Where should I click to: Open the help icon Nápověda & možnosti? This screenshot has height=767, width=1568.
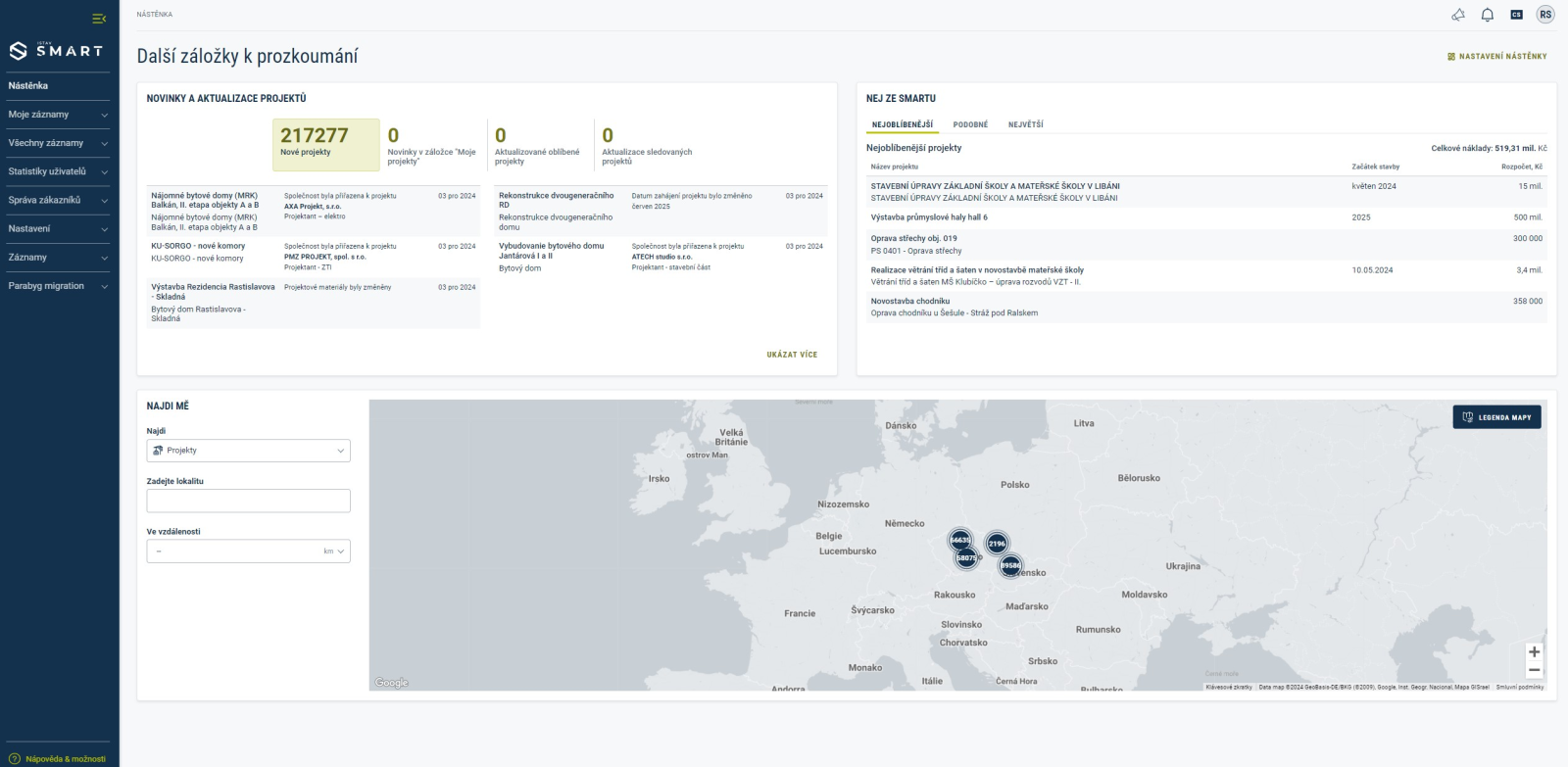click(x=15, y=759)
